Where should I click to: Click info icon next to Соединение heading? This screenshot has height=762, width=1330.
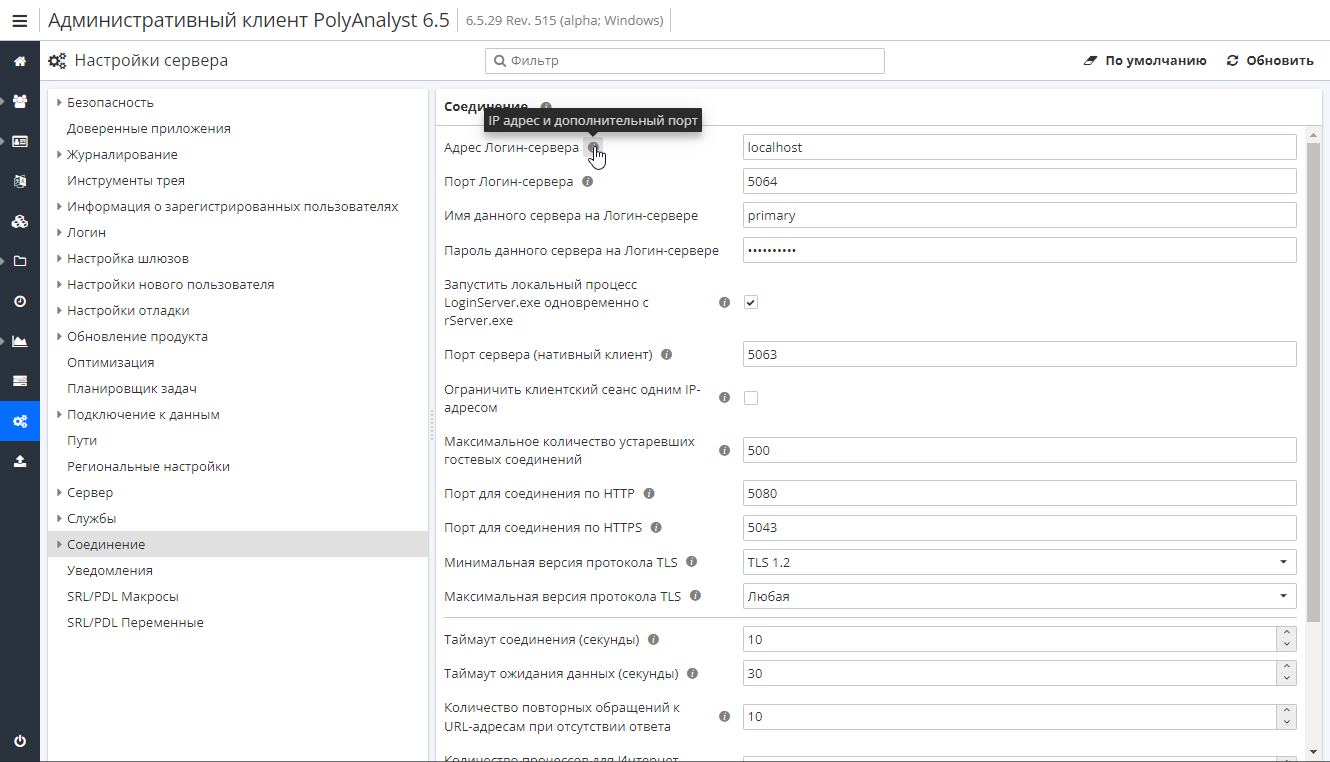click(546, 106)
